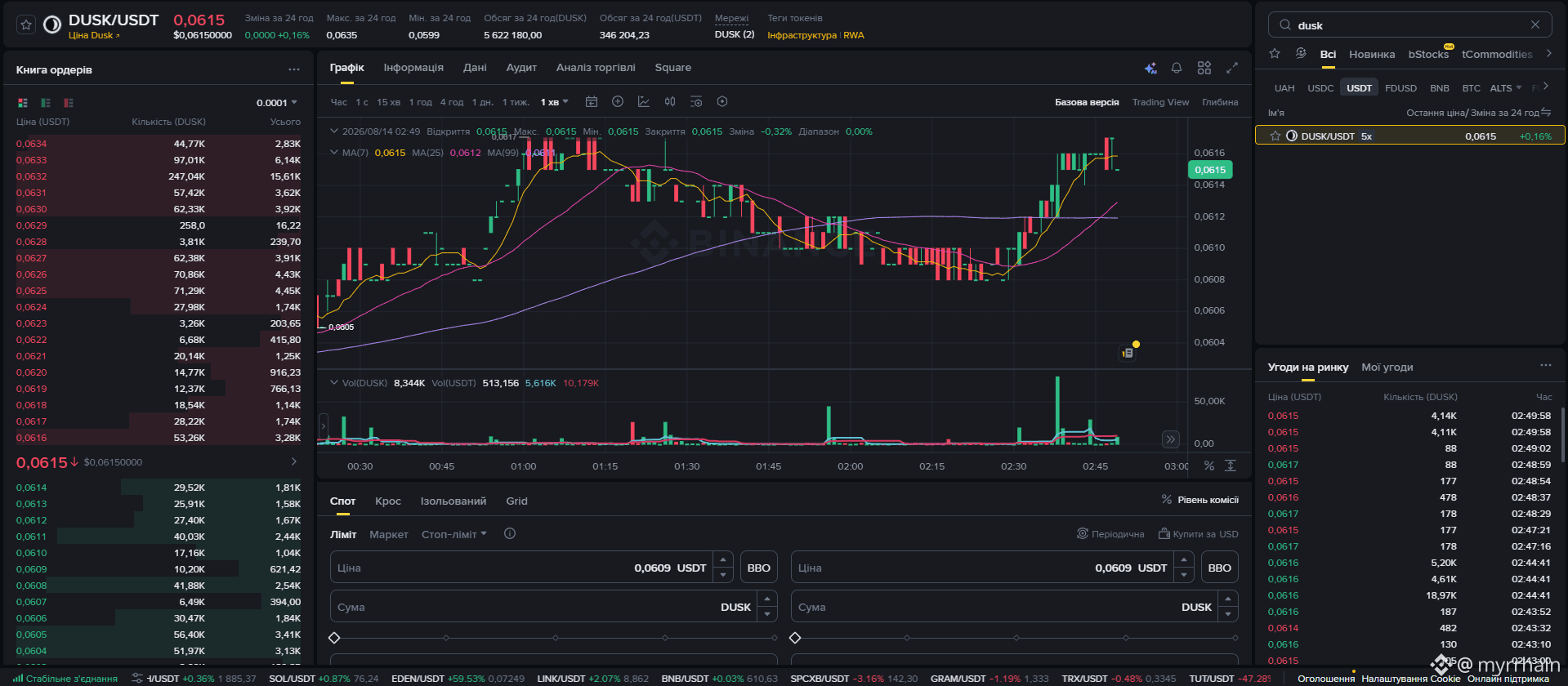1568x686 pixels.
Task: Click the hexagon icon in chart toolbar
Action: [x=722, y=102]
